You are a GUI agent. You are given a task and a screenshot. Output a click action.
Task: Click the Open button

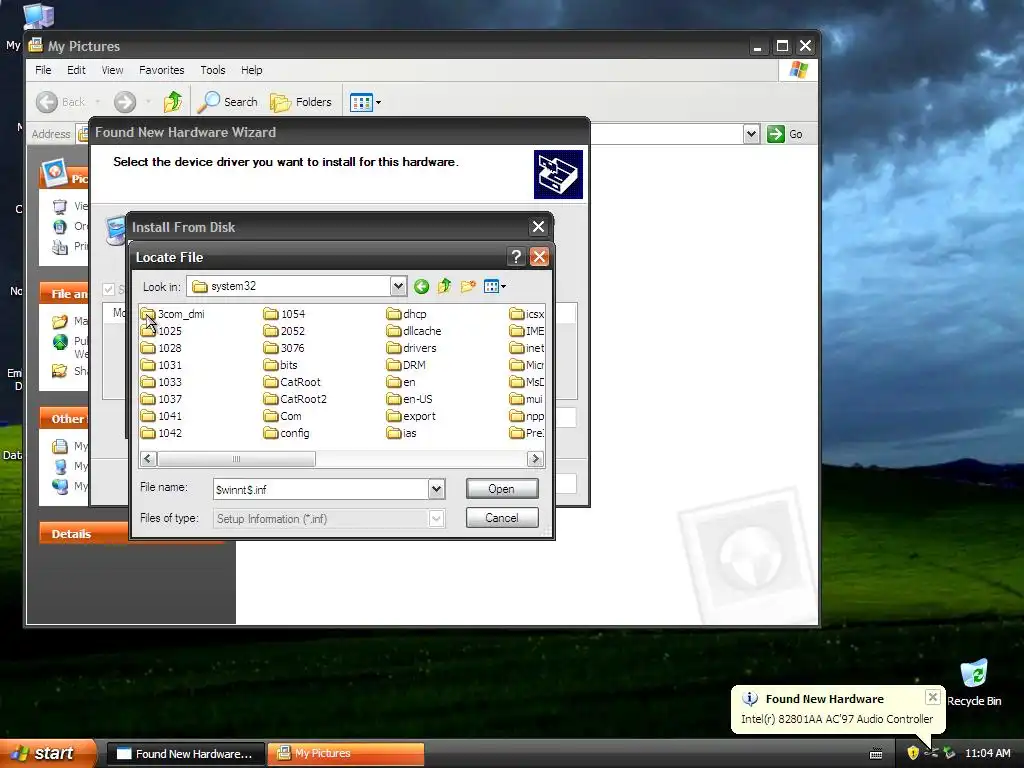point(502,488)
